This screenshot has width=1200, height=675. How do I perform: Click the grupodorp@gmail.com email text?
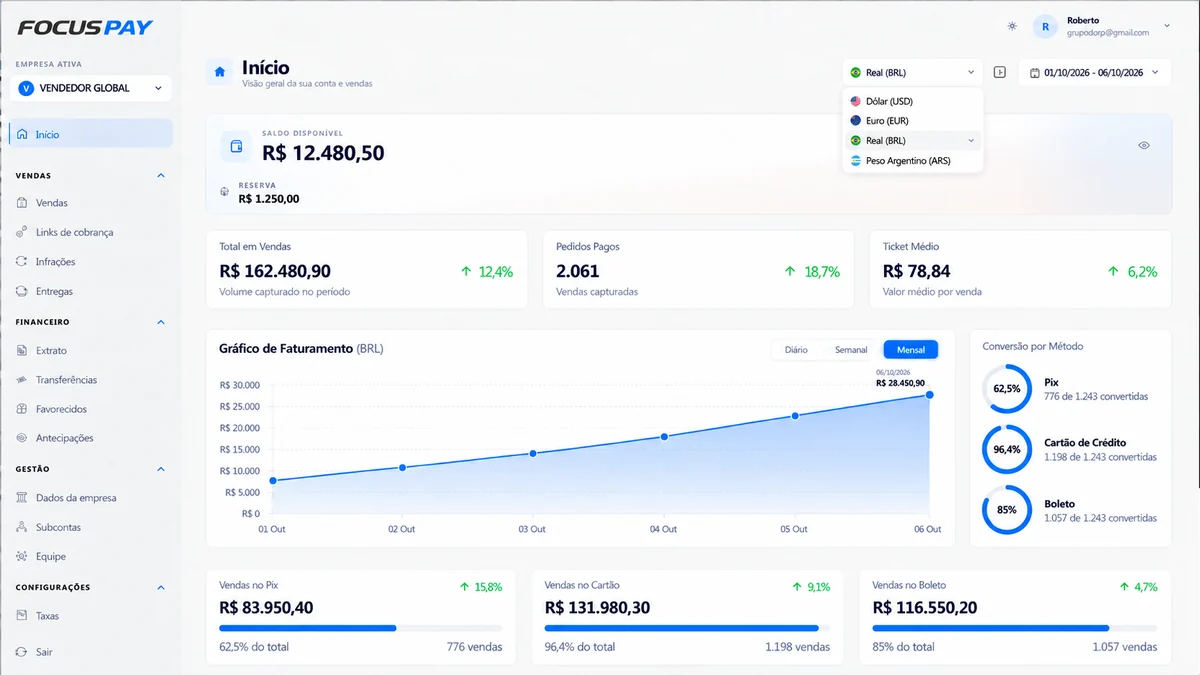coord(1108,33)
